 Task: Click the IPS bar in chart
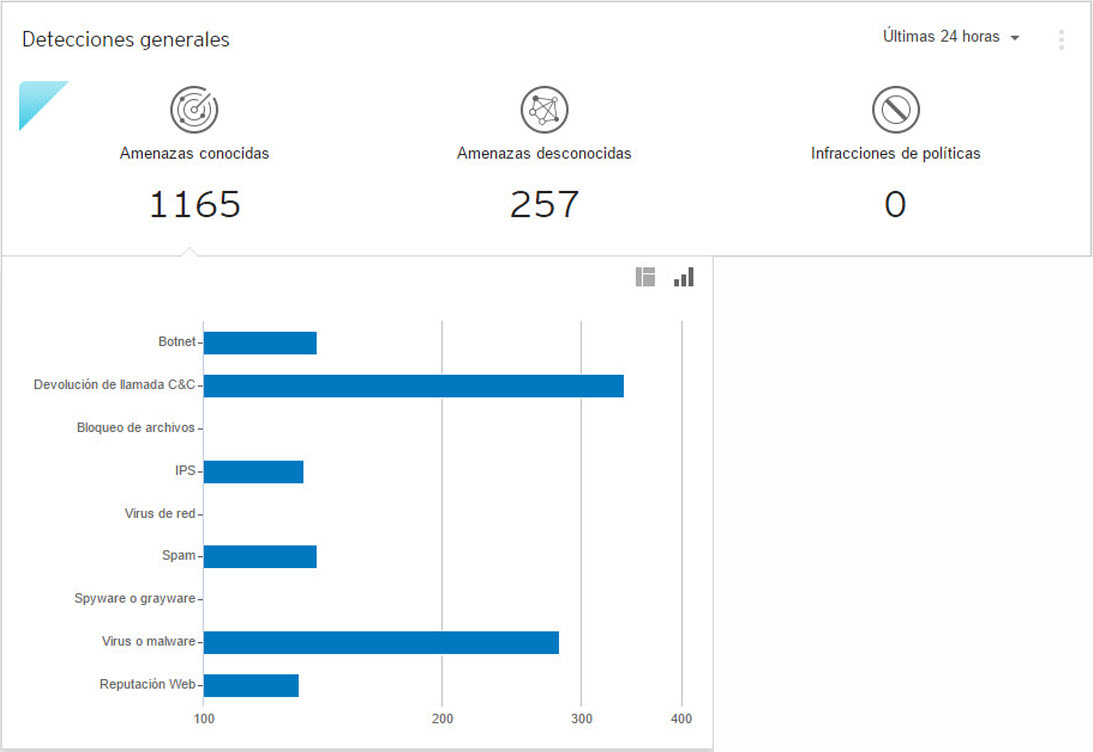[x=253, y=472]
